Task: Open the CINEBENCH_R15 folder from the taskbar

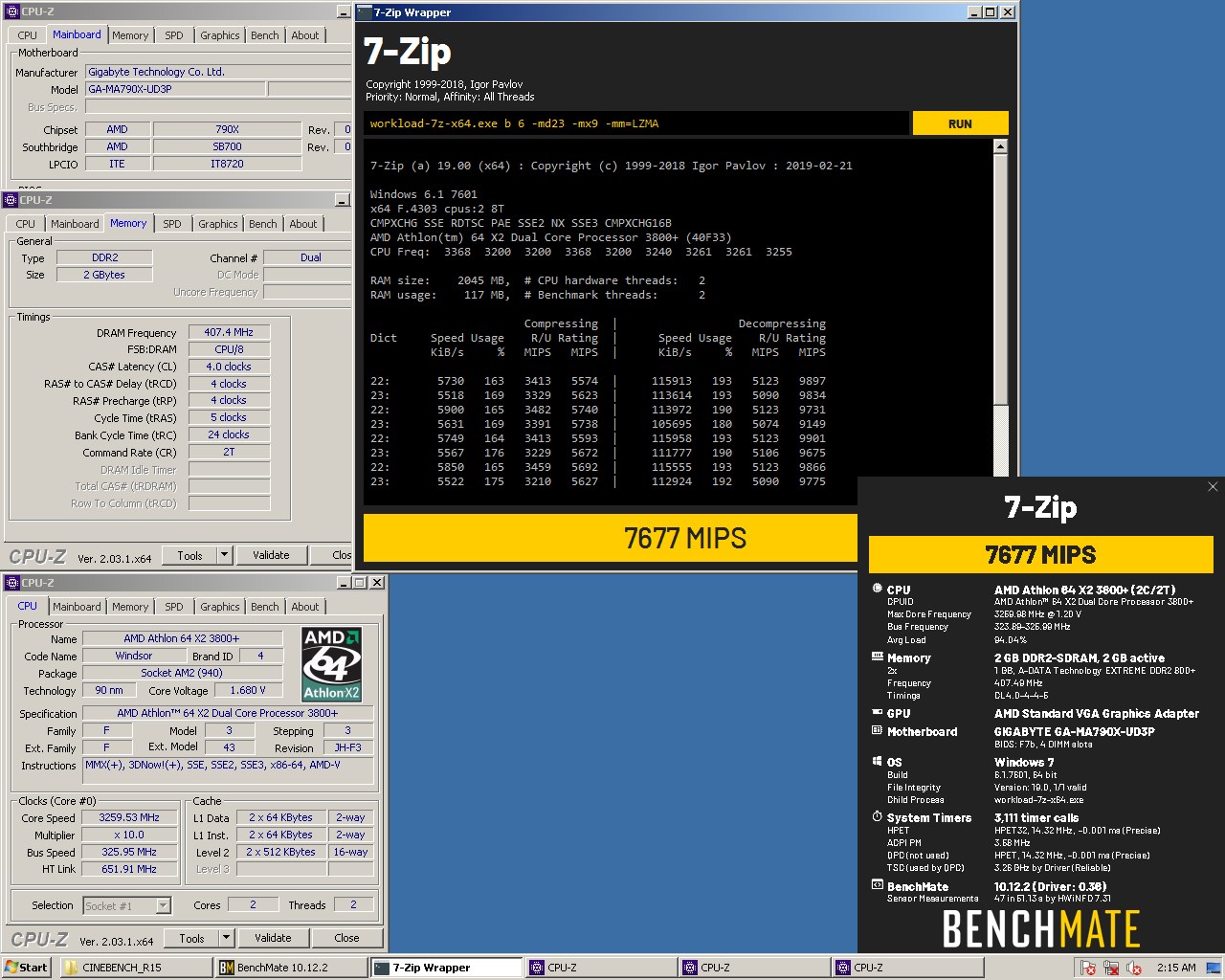Action: [x=137, y=968]
